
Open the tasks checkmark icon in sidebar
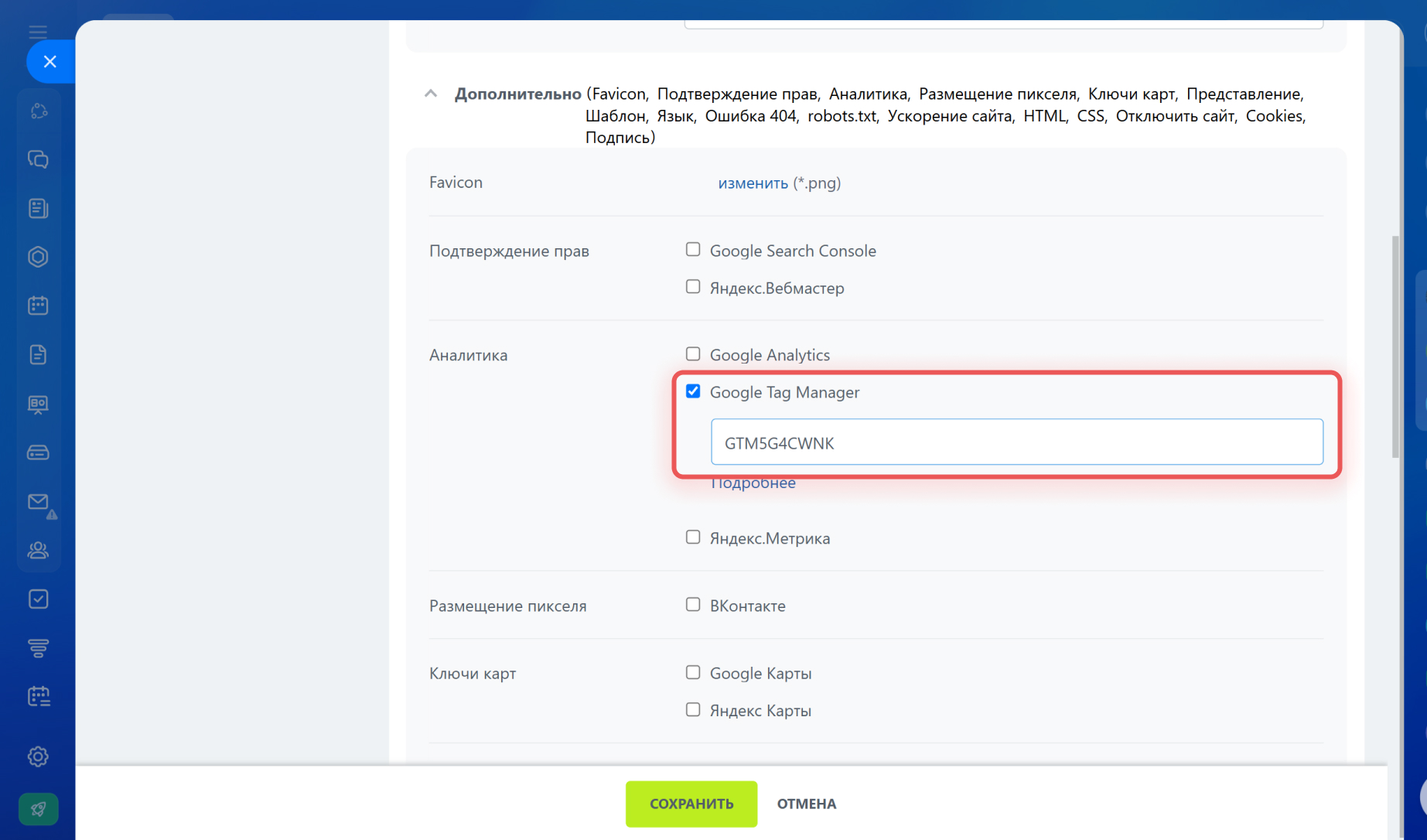pos(38,599)
